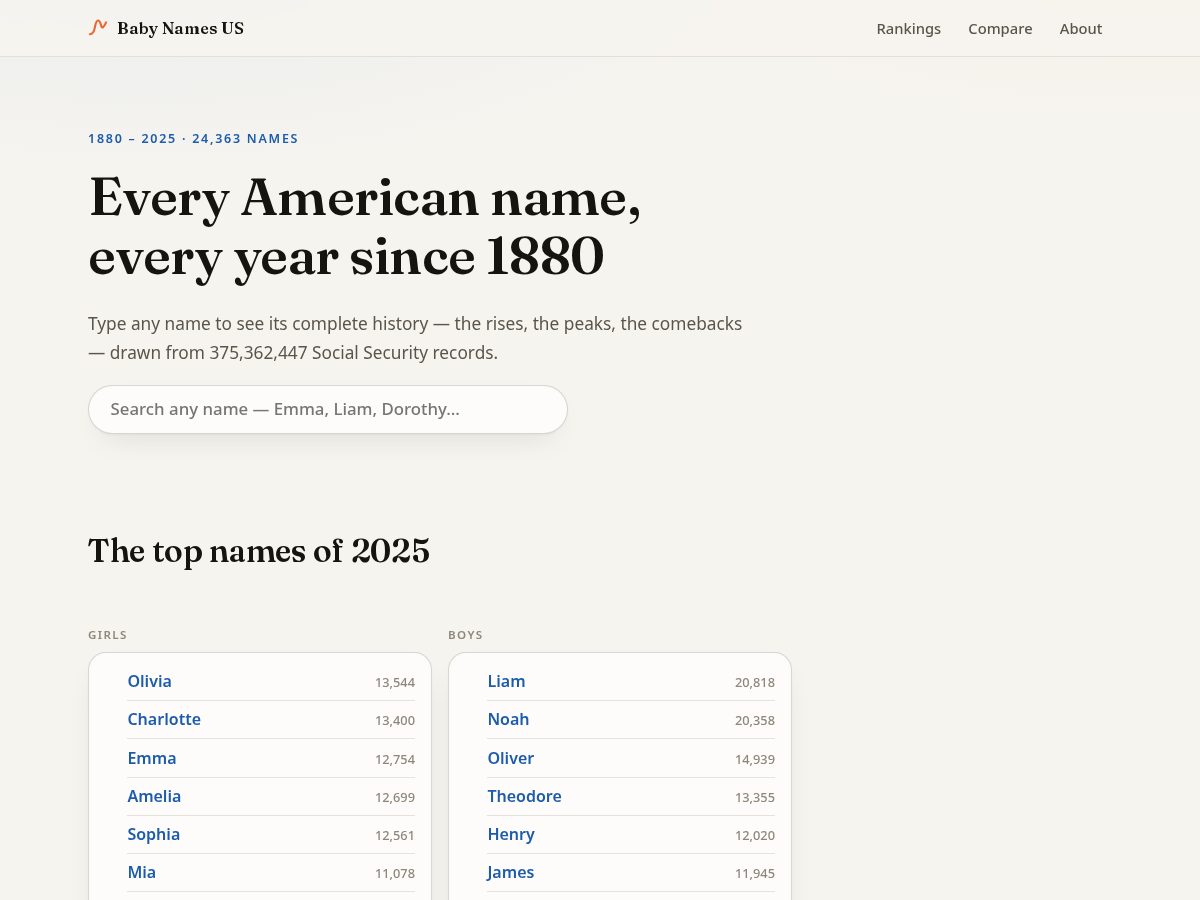Select Henry from the boys list
Screen dimensions: 1200x900
pos(511,834)
